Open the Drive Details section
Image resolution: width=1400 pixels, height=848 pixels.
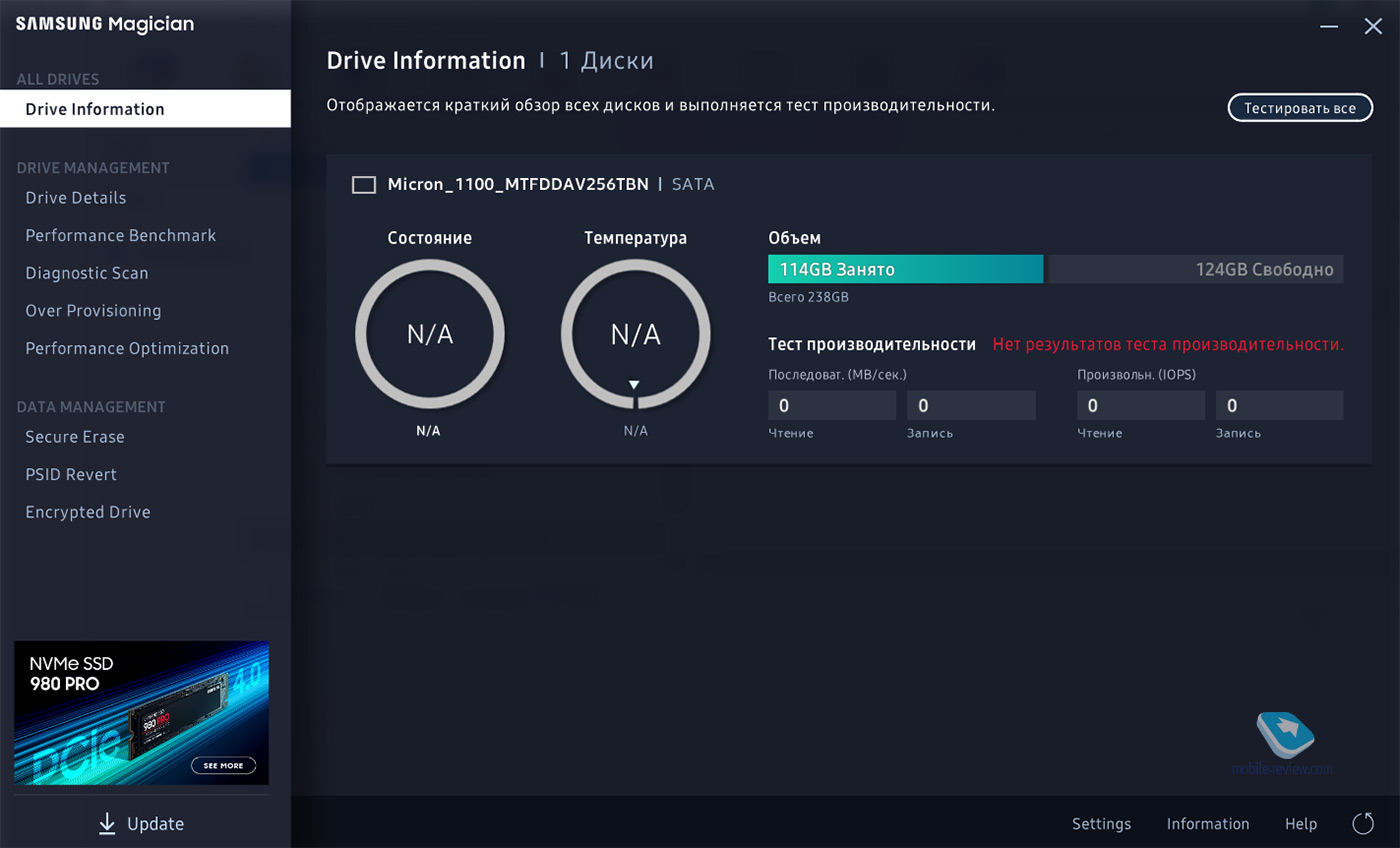[76, 198]
